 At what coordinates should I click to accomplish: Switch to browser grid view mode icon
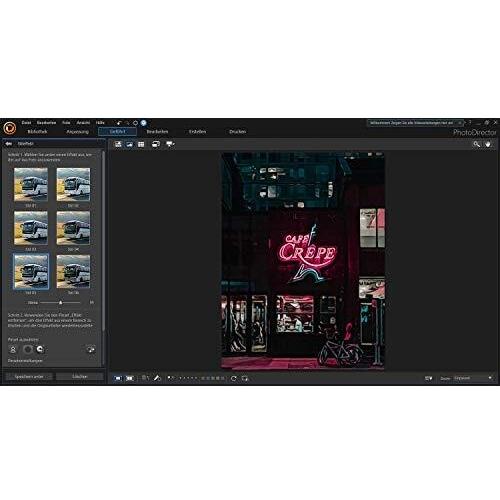(x=141, y=144)
